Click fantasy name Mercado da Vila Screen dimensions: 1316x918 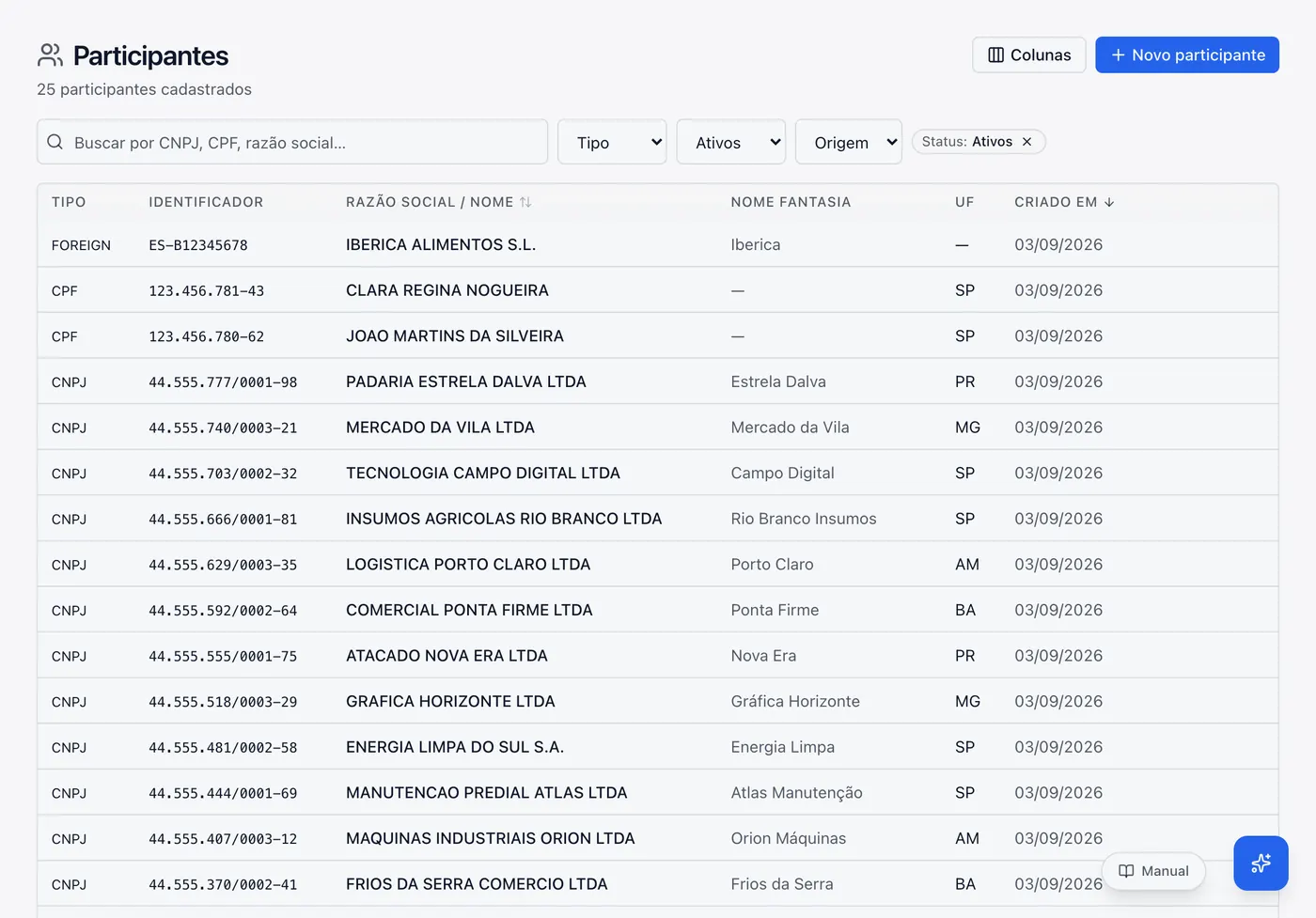(x=791, y=428)
